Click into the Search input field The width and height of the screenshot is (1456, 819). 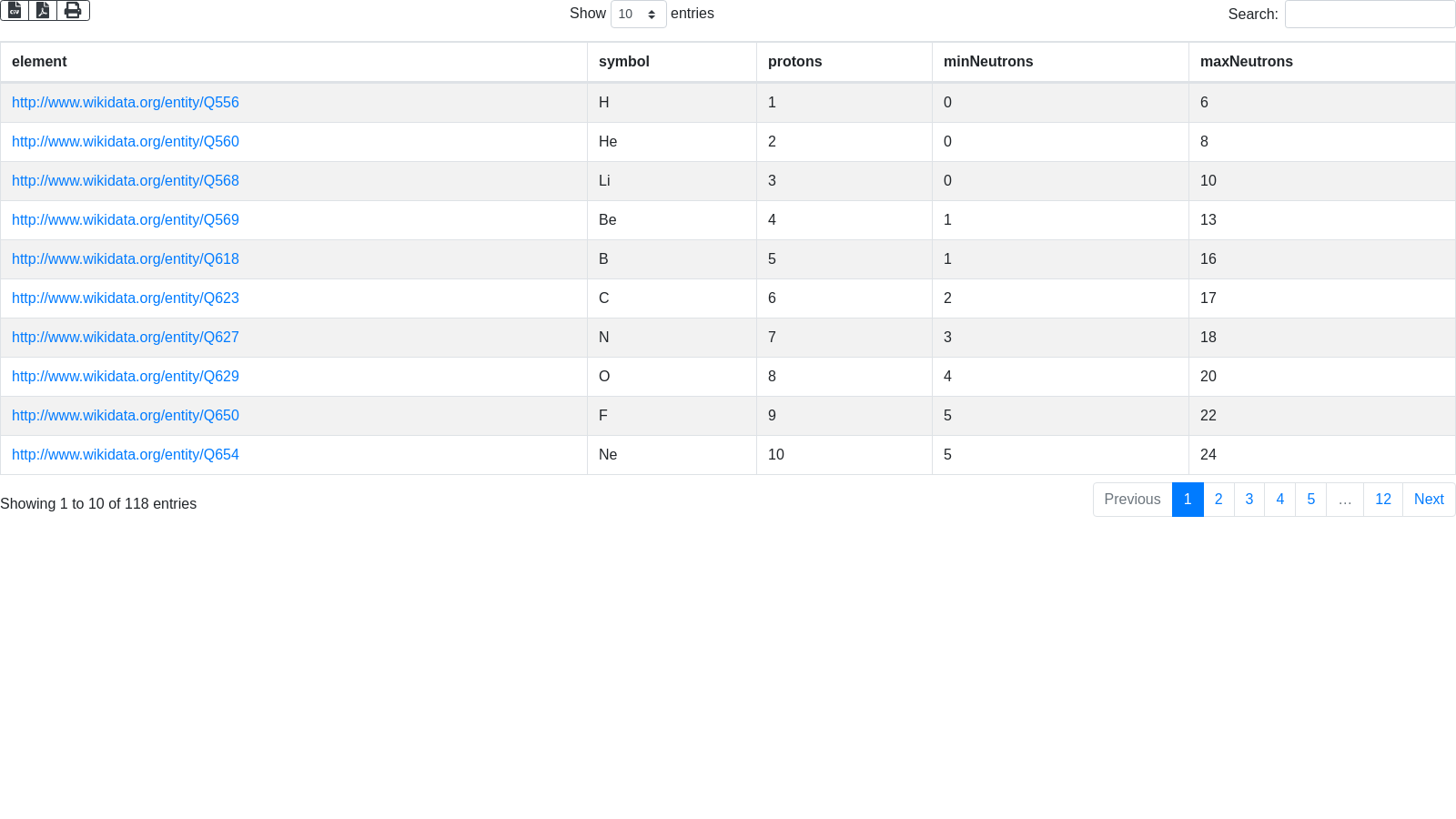tap(1370, 14)
